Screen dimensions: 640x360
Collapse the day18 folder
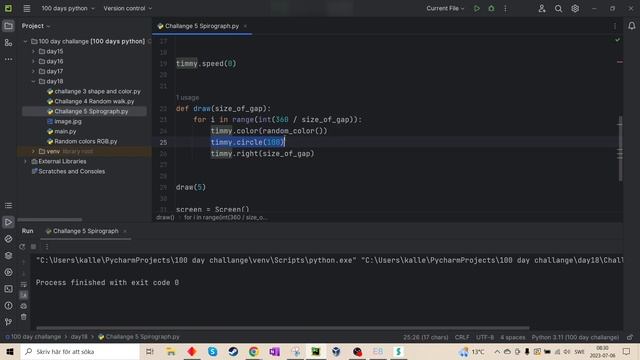coord(33,81)
